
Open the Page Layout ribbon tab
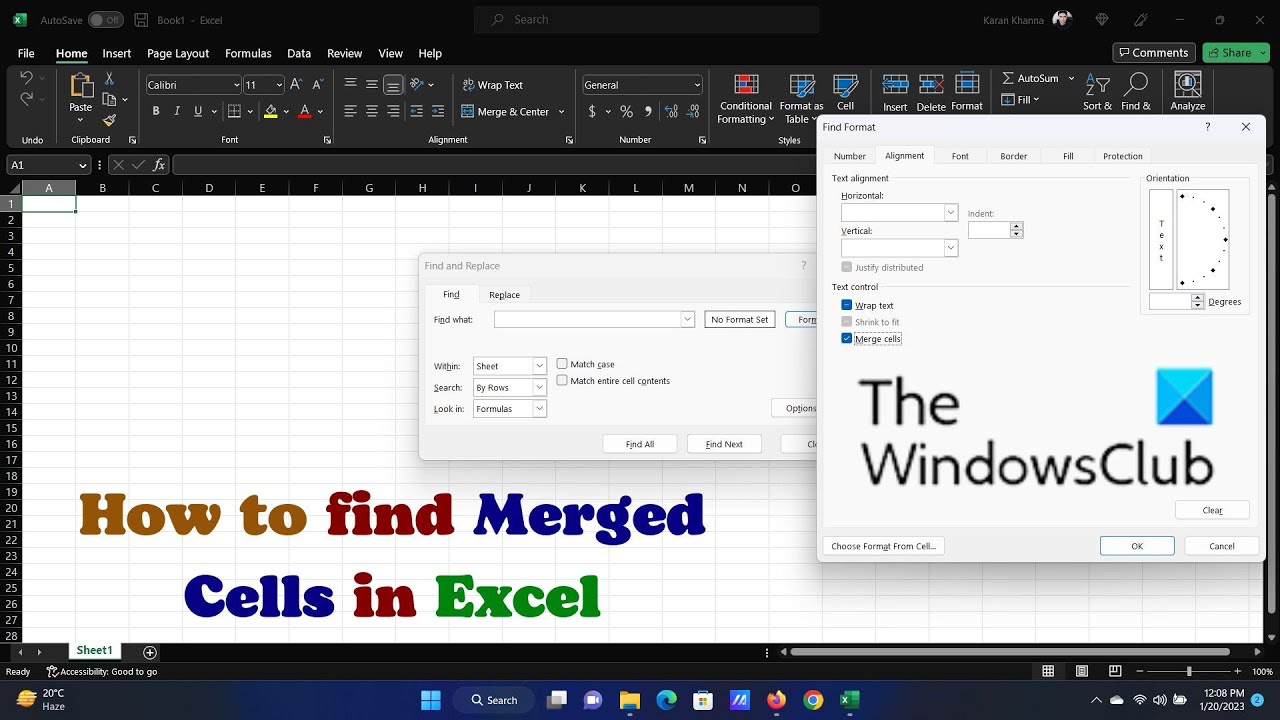click(x=178, y=53)
